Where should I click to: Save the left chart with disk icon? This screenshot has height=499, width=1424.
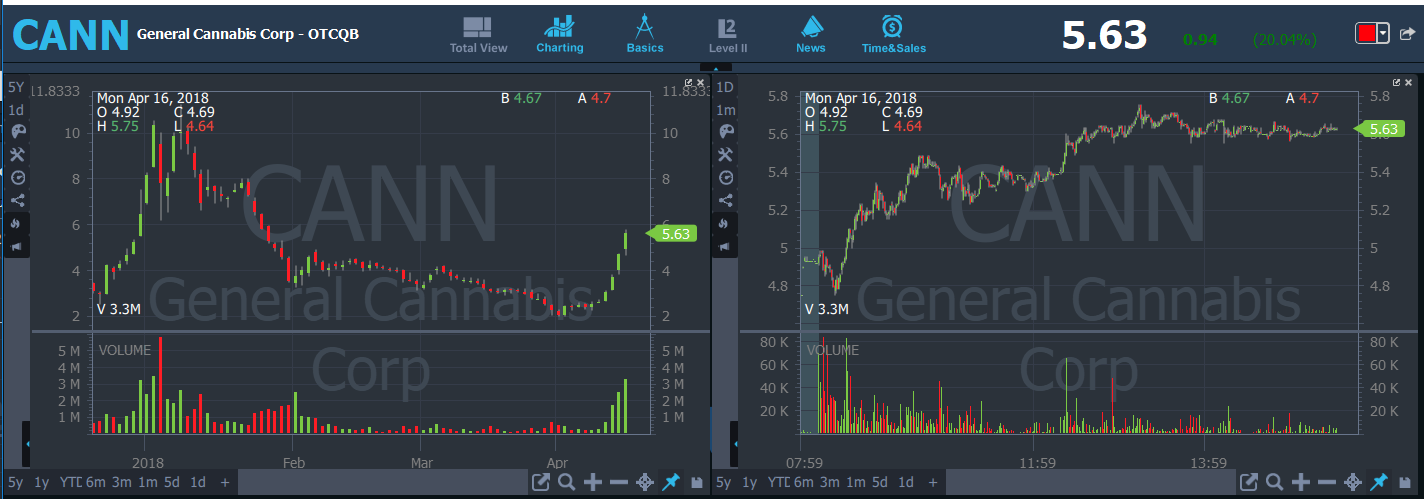click(697, 483)
